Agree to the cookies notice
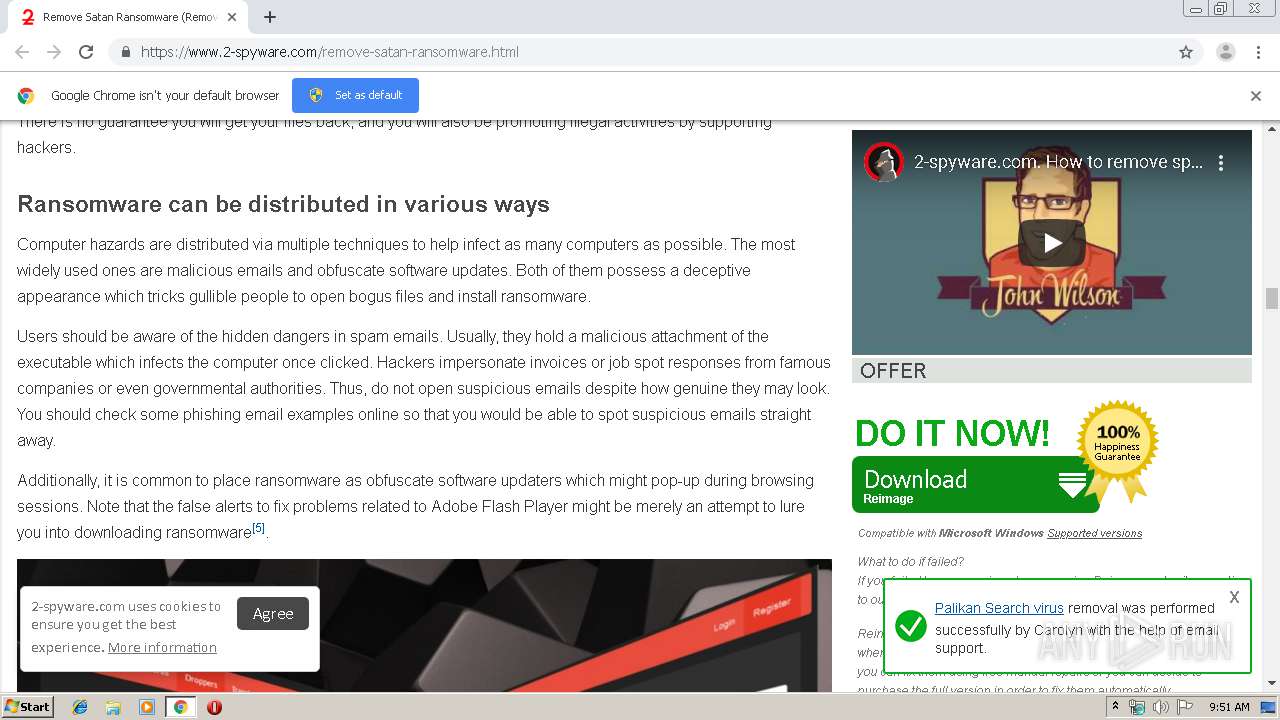1280x720 pixels. [x=273, y=613]
